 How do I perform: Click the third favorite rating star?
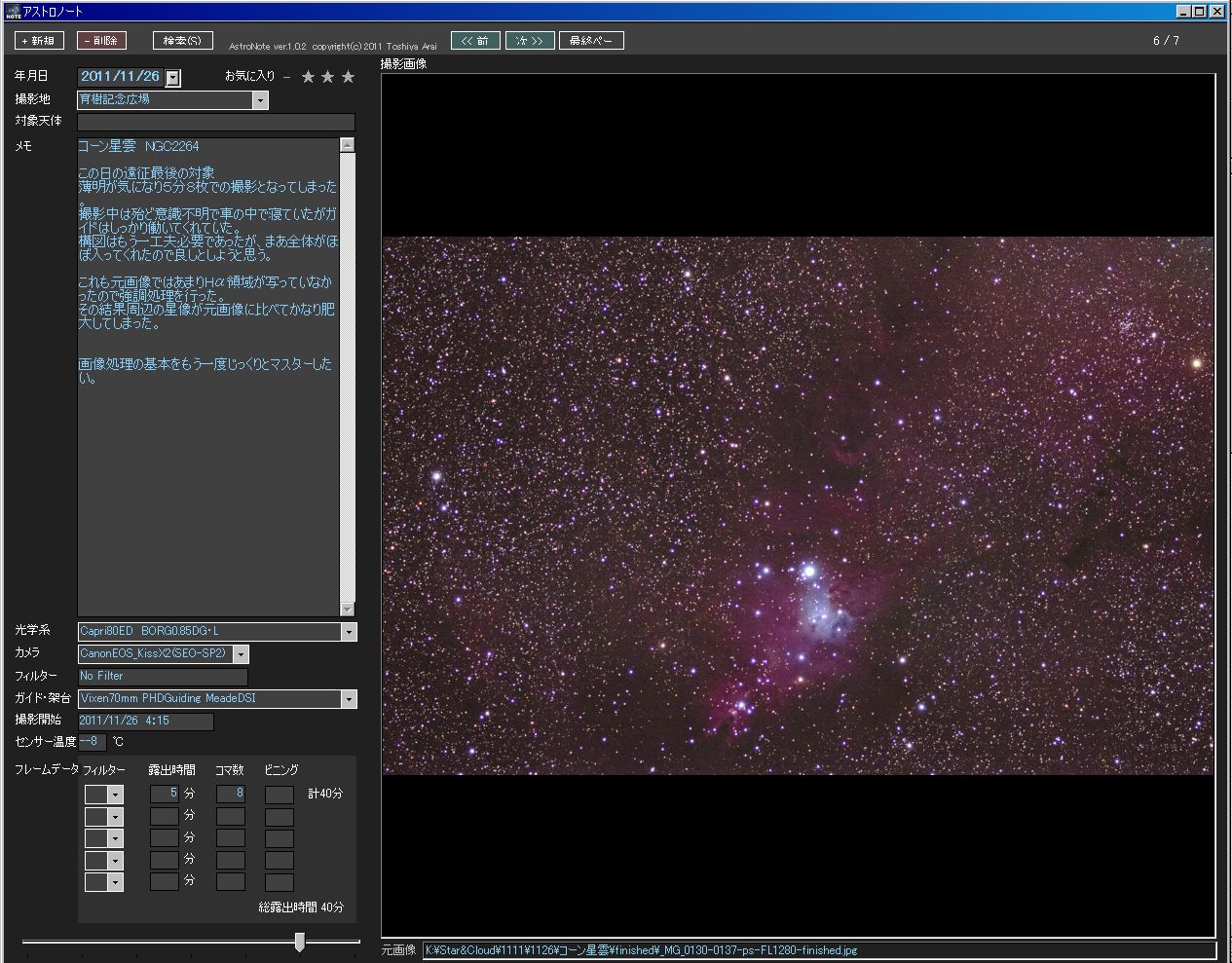tap(348, 77)
